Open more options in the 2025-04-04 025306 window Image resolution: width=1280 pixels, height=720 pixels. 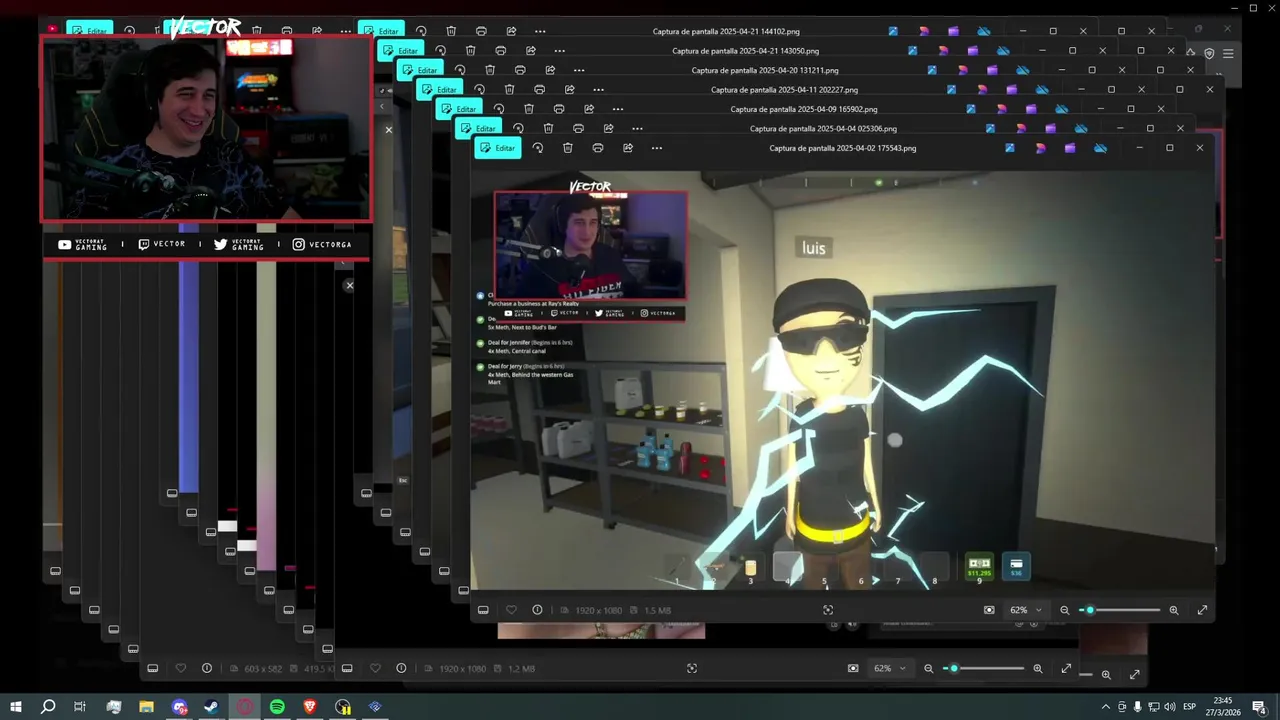click(637, 128)
